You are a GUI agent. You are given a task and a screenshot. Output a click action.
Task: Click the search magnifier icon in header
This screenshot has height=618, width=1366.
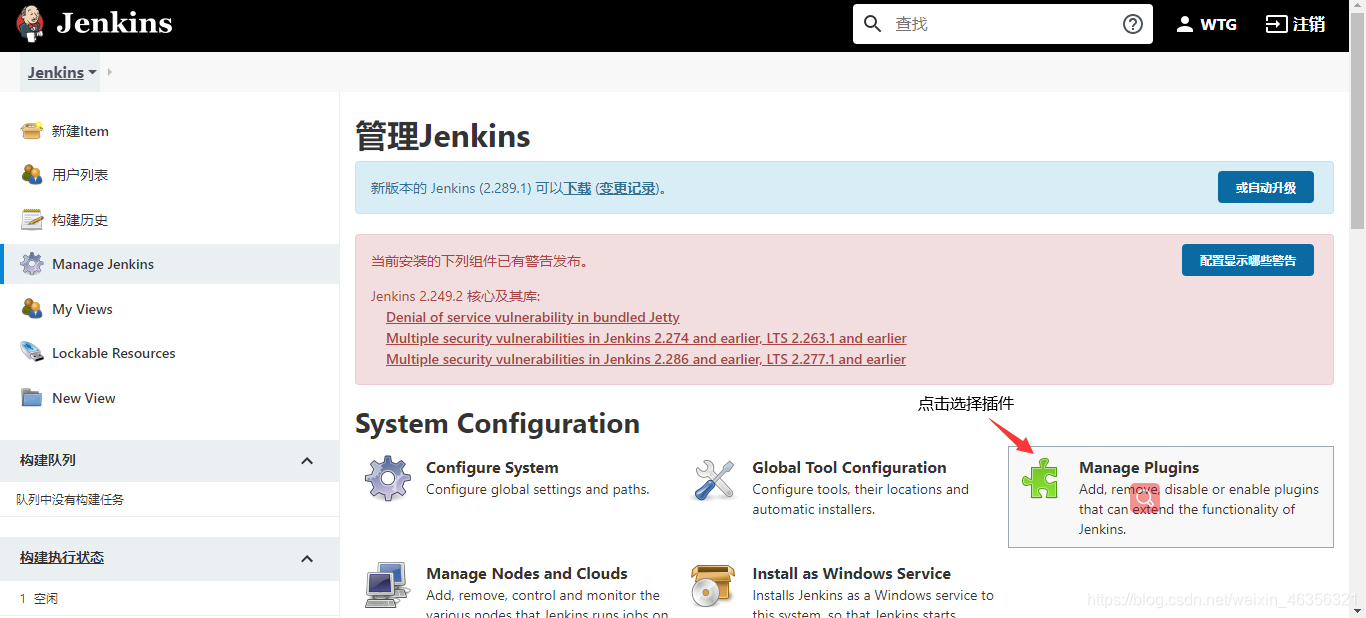tap(873, 24)
